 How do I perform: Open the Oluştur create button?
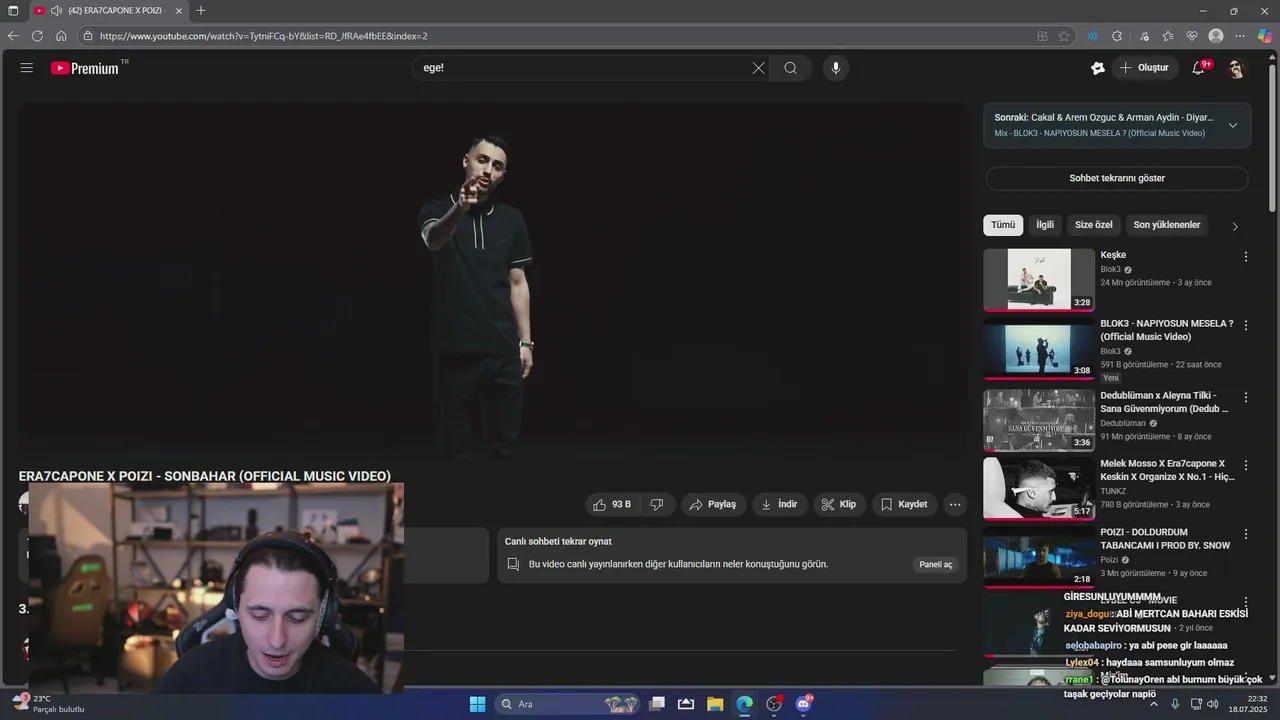click(x=1144, y=68)
